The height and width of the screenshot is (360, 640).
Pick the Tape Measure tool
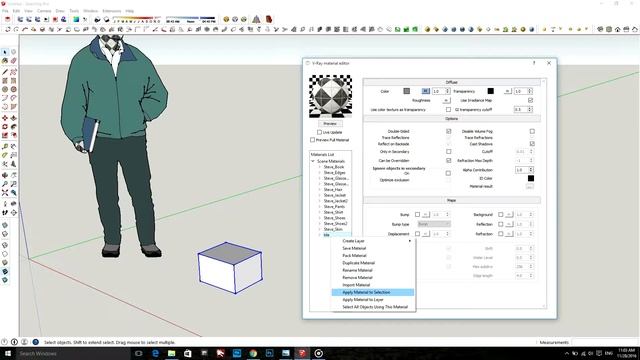(x=5, y=146)
